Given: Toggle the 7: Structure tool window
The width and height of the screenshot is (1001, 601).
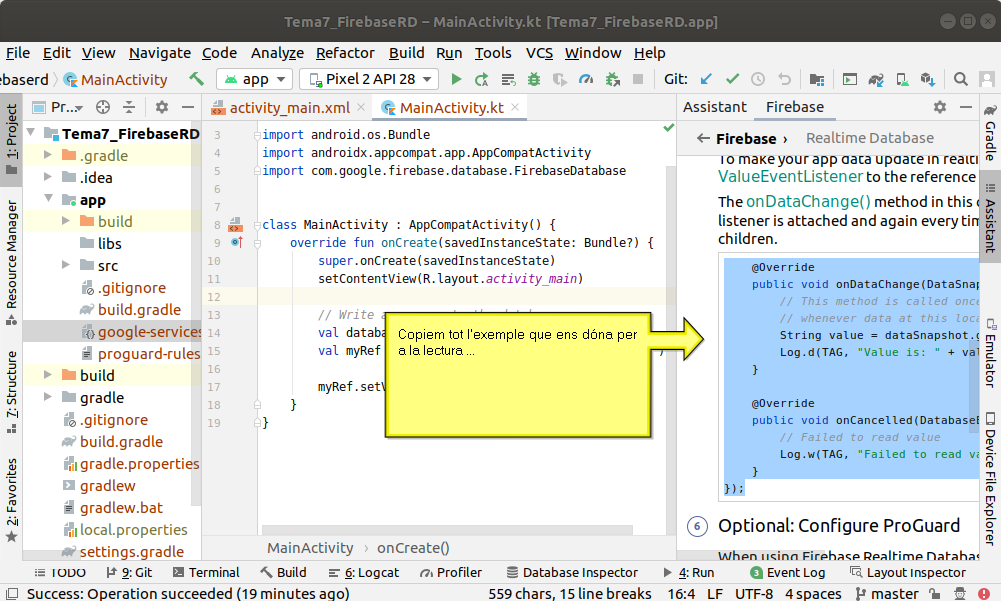Looking at the screenshot, I should point(11,392).
